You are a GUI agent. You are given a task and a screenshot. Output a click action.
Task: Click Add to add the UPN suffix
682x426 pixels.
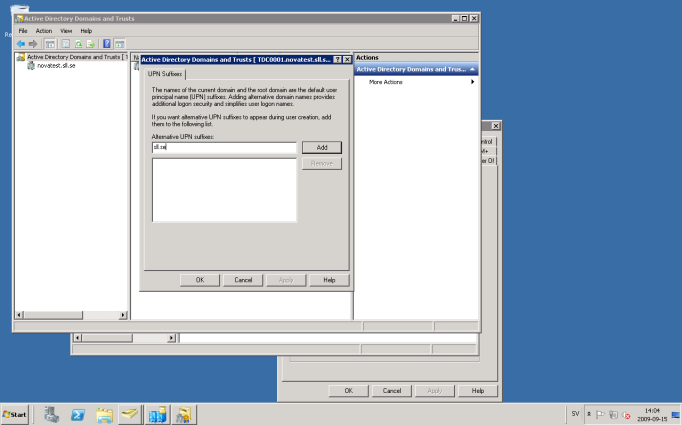click(322, 148)
